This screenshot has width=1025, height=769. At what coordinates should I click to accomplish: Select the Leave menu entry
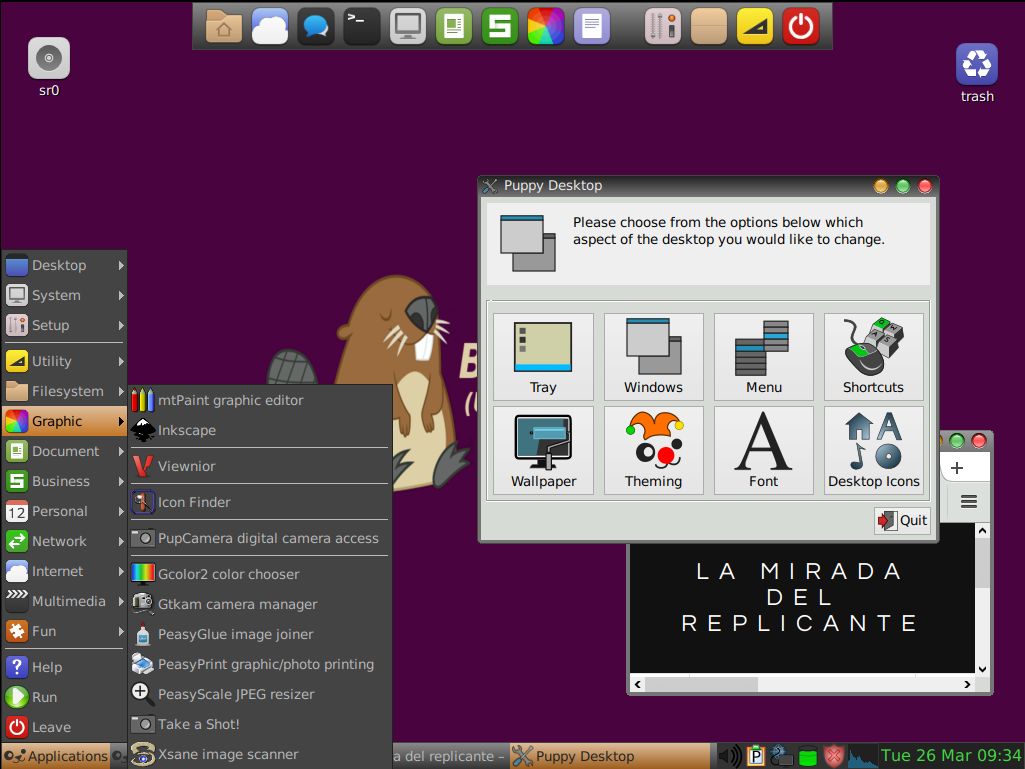[64, 727]
